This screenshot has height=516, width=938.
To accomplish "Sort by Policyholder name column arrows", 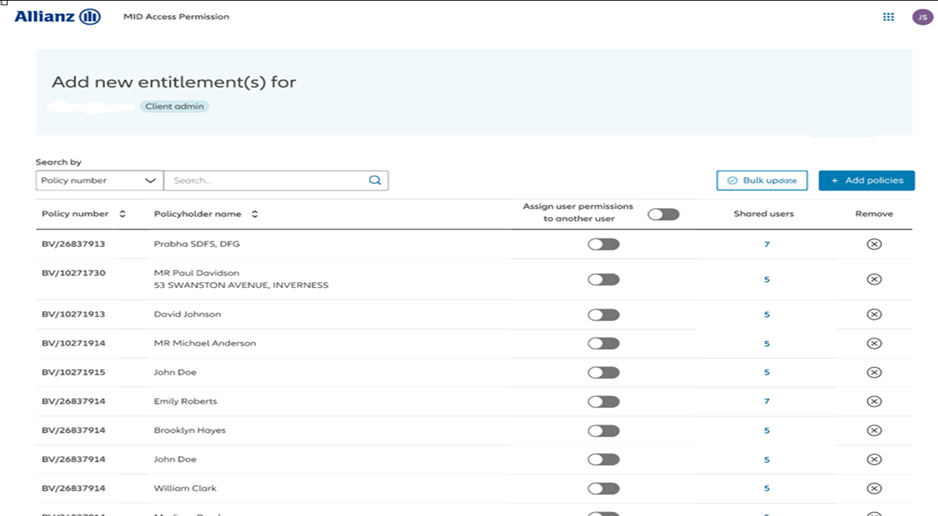I will pos(255,213).
